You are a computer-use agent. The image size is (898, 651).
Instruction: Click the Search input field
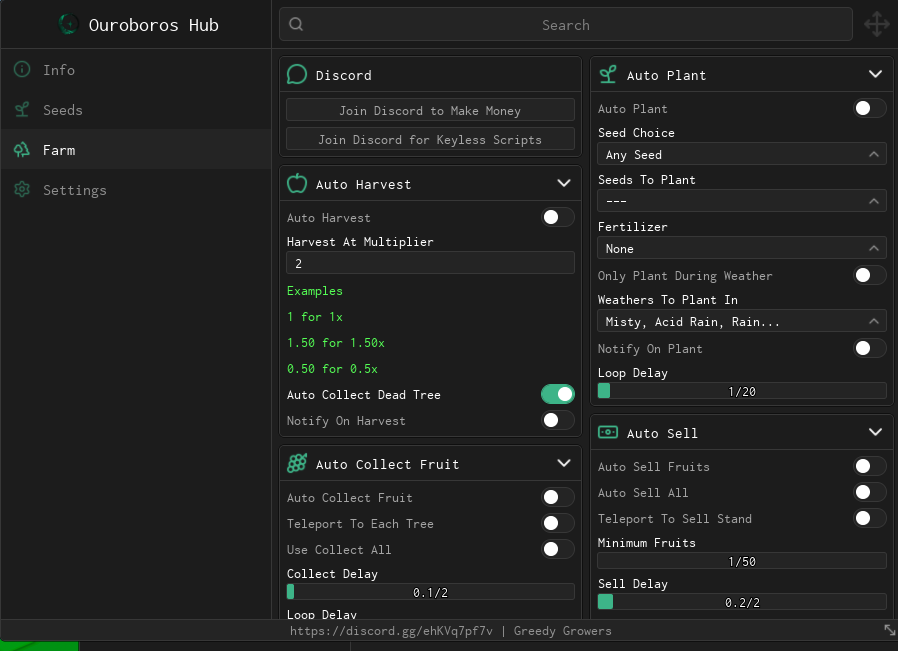click(565, 24)
